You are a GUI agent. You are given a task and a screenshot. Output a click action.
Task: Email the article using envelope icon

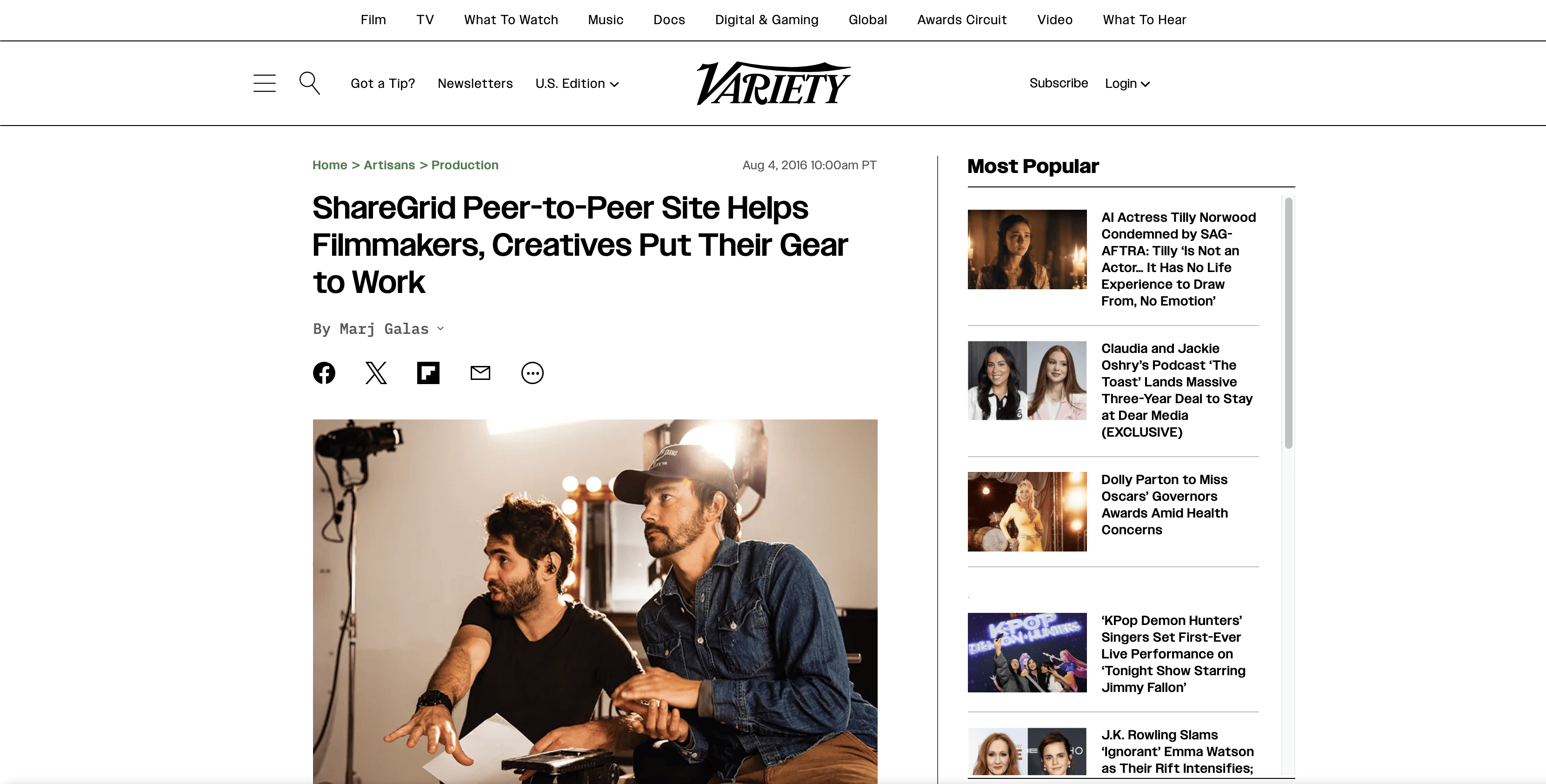480,373
